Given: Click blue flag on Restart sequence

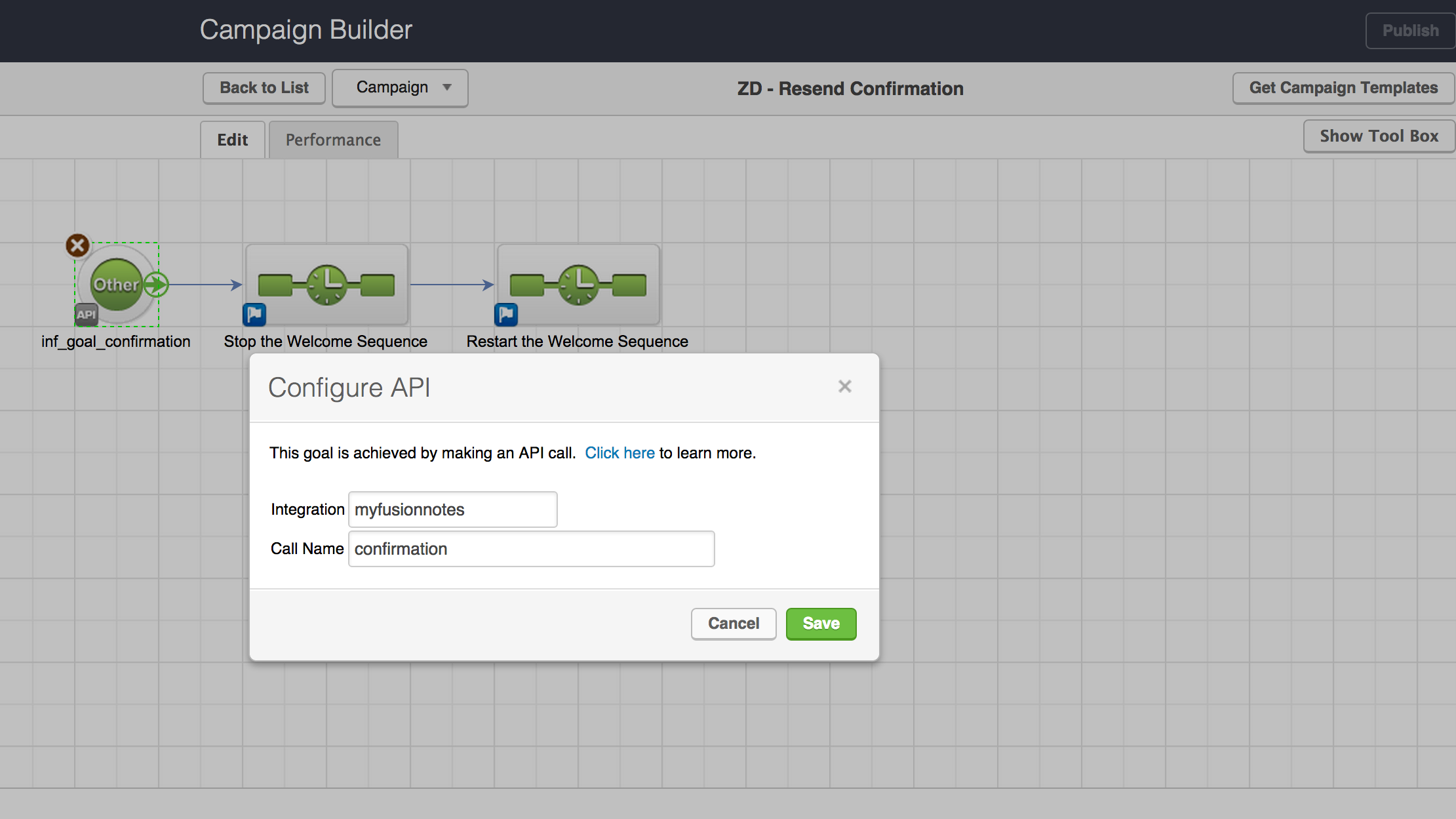Looking at the screenshot, I should [x=505, y=315].
